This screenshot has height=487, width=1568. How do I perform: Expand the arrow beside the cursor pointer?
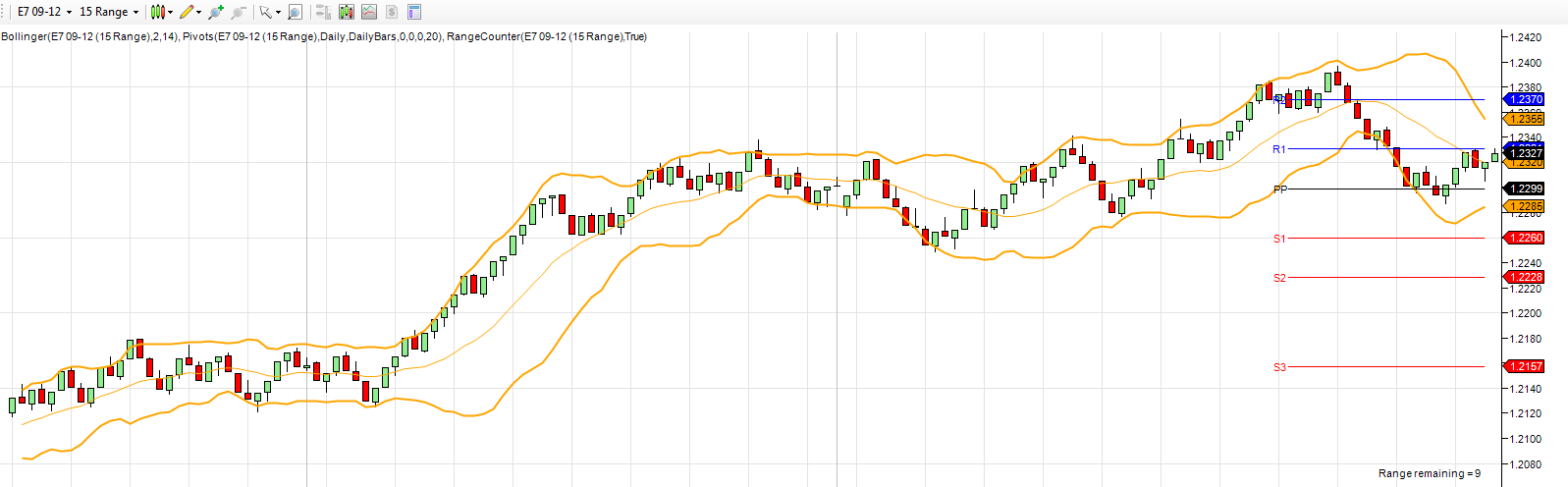(279, 13)
